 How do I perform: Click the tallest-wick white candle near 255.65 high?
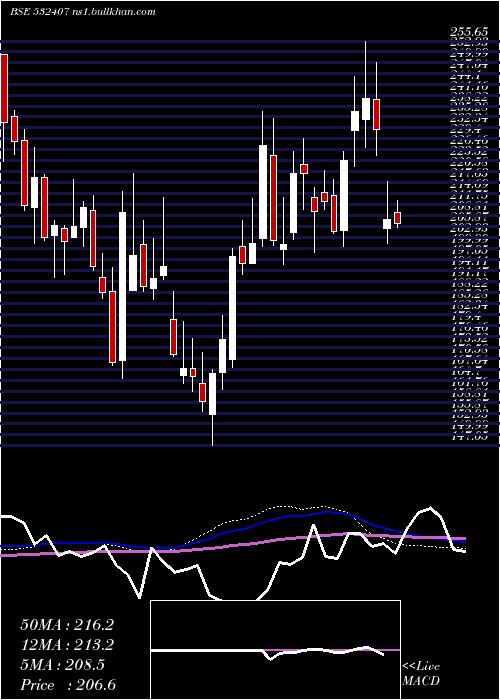click(366, 109)
